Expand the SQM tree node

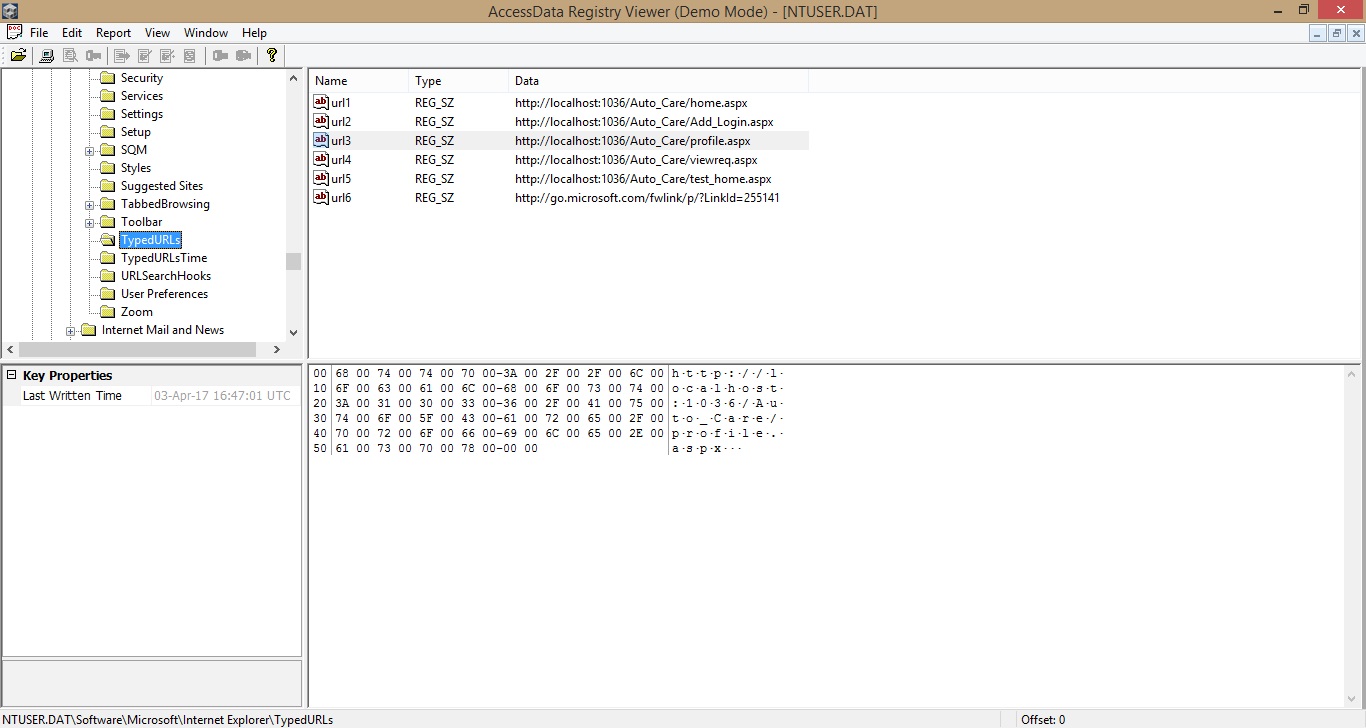89,150
